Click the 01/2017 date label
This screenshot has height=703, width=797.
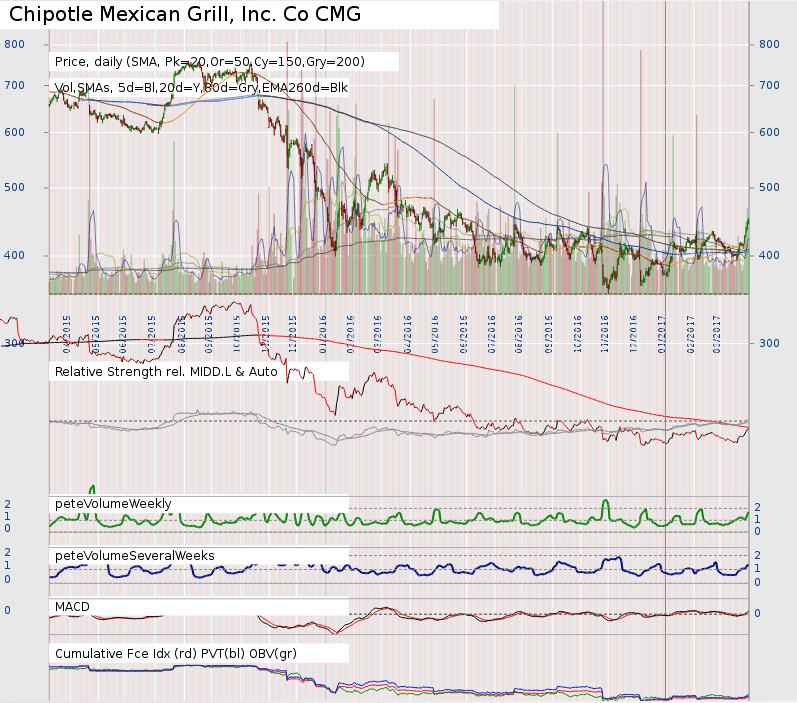(662, 334)
